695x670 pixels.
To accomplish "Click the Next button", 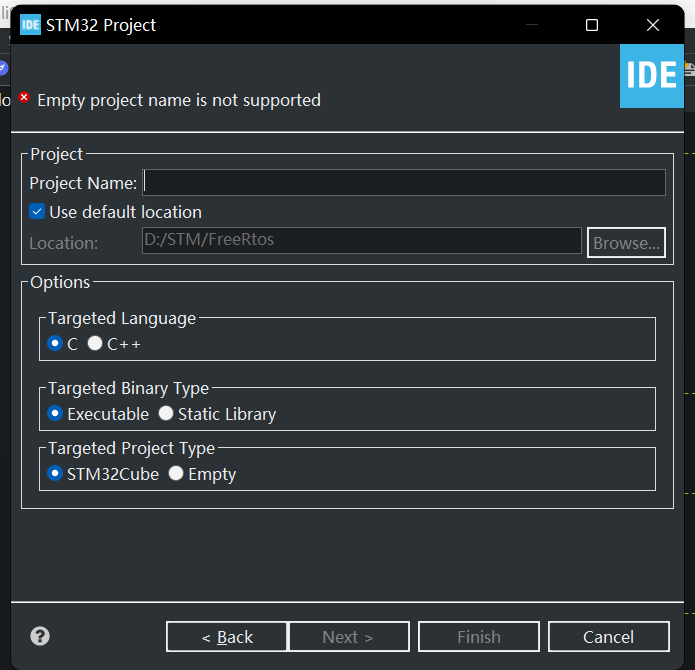I will point(348,637).
